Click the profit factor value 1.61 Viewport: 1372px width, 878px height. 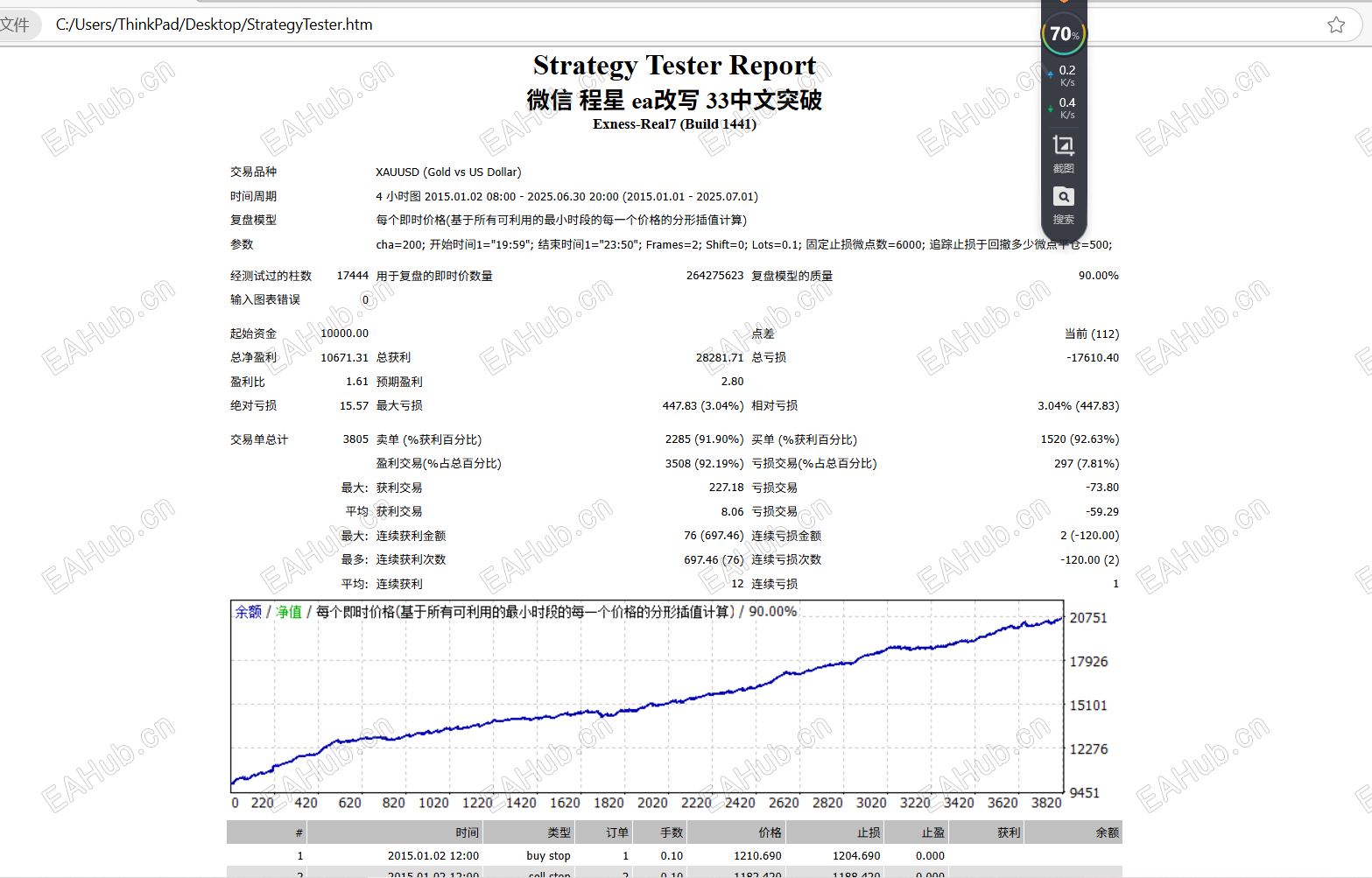pos(357,382)
